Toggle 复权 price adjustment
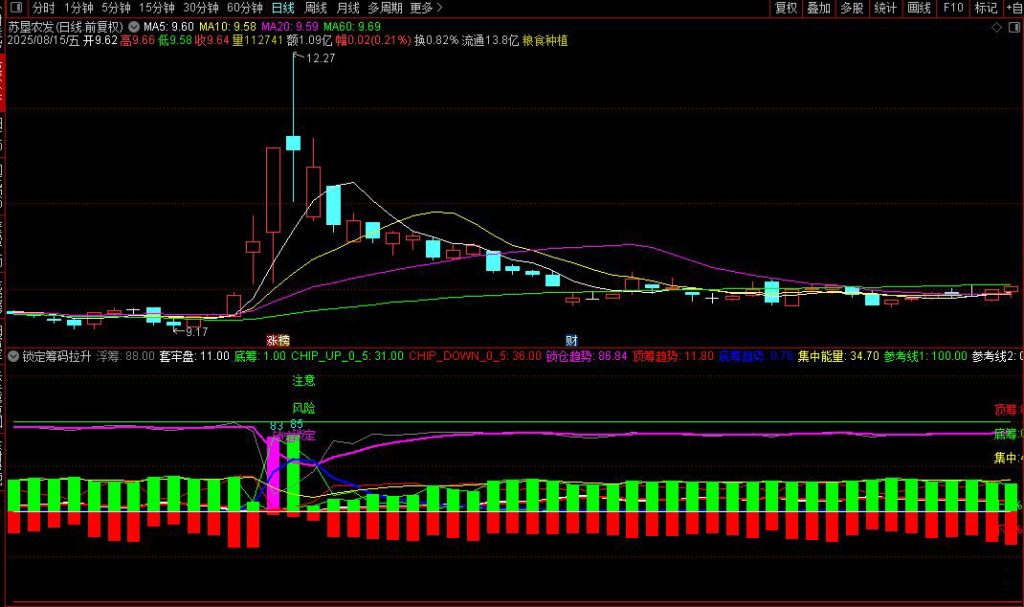The height and width of the screenshot is (607, 1024). (x=786, y=8)
